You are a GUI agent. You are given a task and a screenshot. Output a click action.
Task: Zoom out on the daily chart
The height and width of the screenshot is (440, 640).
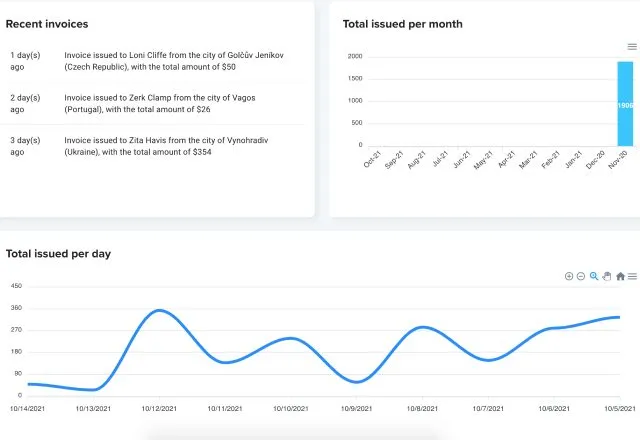click(x=581, y=276)
